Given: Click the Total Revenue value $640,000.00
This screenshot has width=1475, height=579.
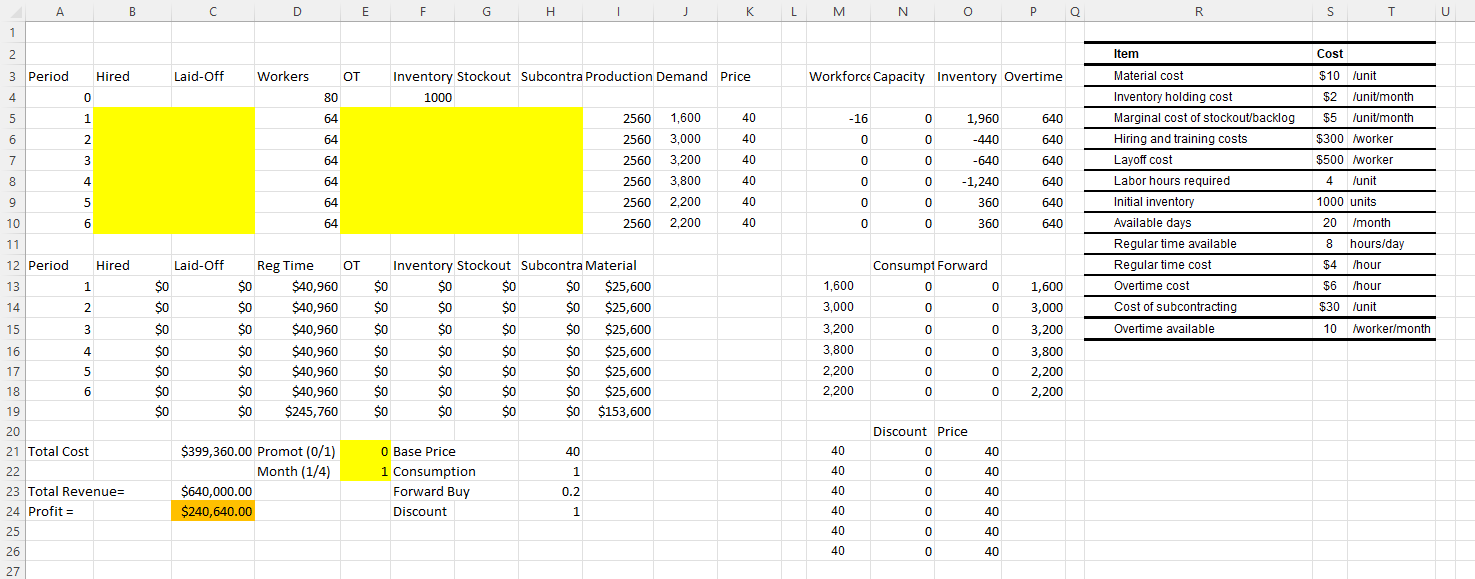Looking at the screenshot, I should pos(213,491).
